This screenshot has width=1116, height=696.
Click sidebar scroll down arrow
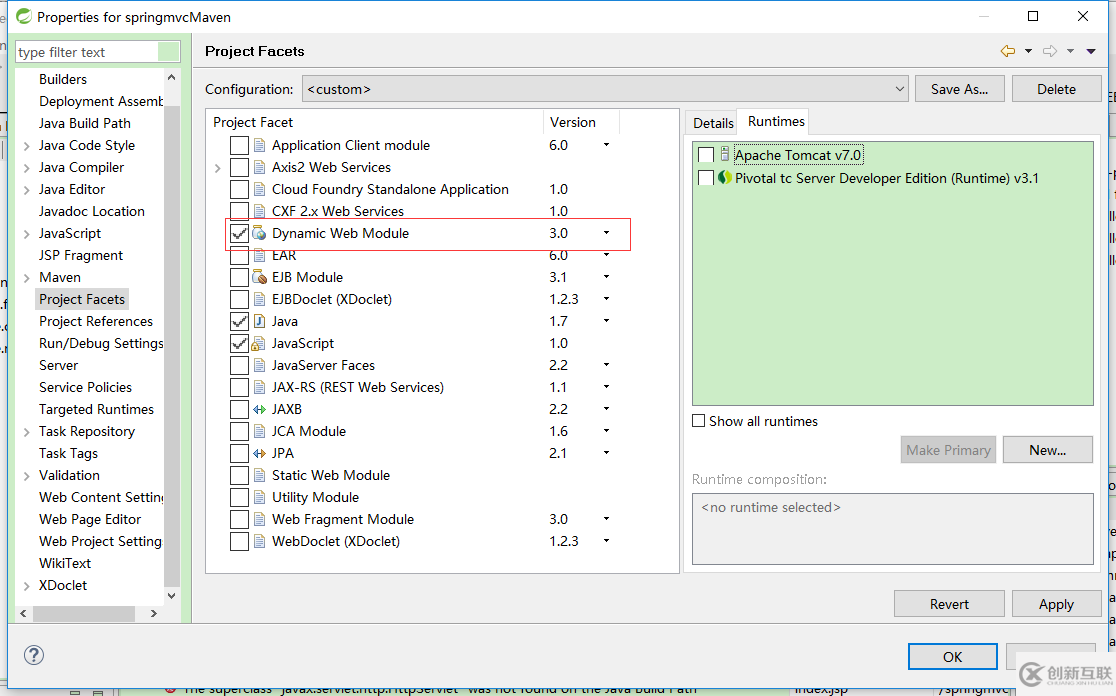pyautogui.click(x=172, y=596)
